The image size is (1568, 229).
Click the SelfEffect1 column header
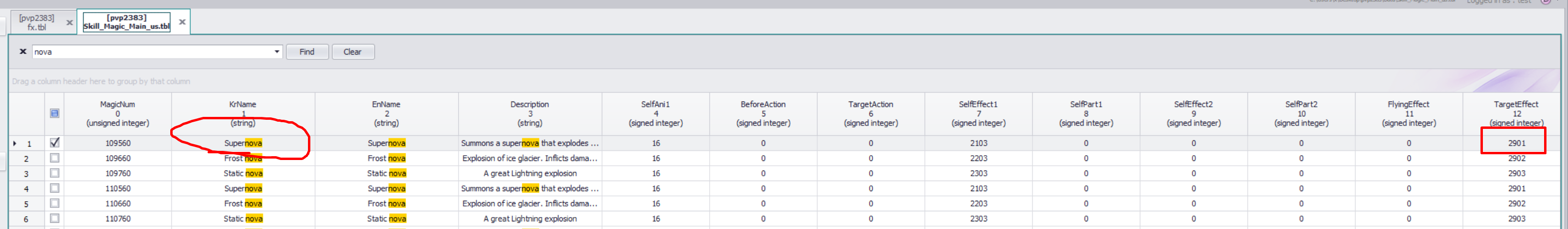[979, 113]
